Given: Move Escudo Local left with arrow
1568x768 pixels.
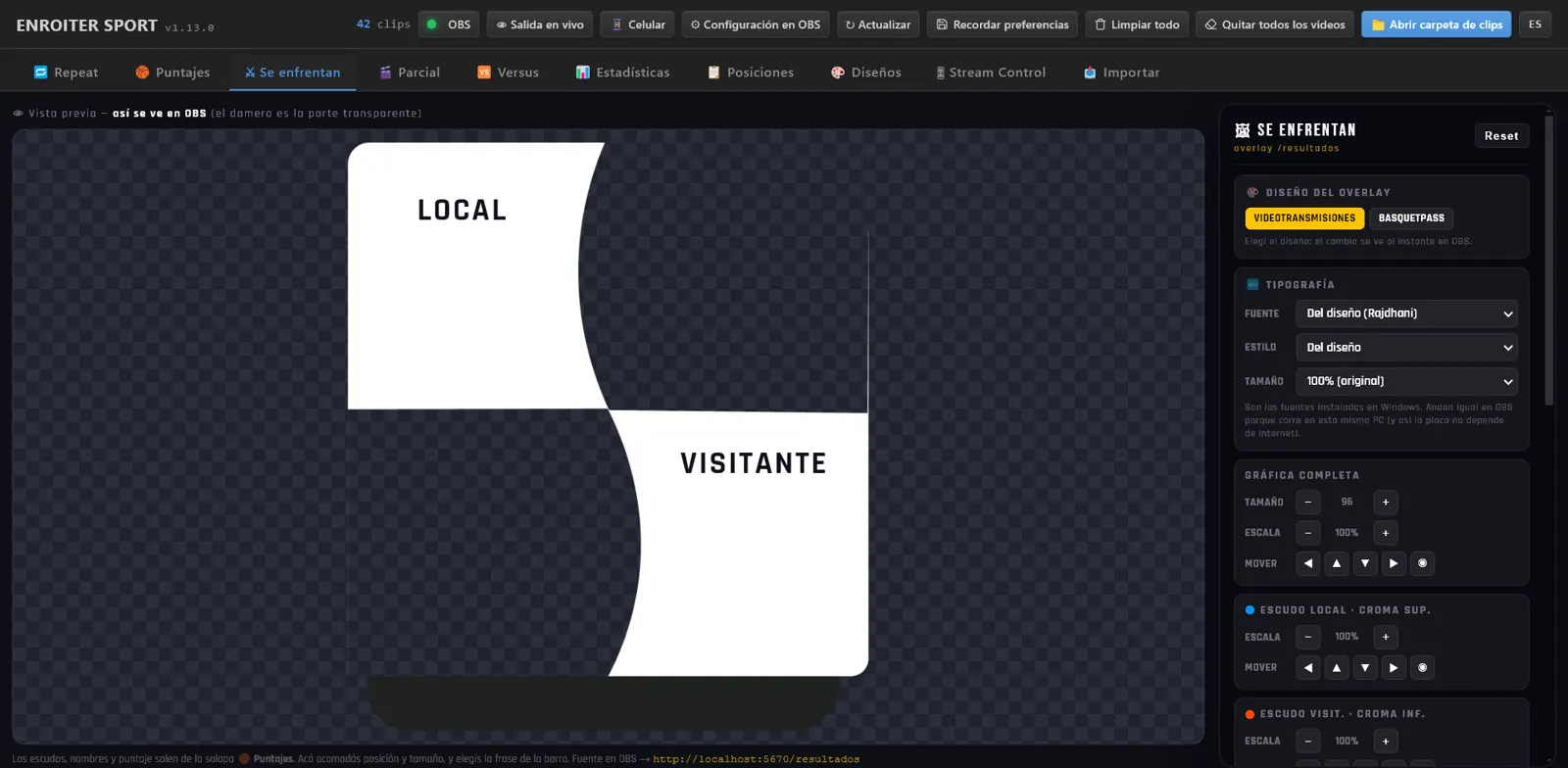Looking at the screenshot, I should click(1308, 668).
